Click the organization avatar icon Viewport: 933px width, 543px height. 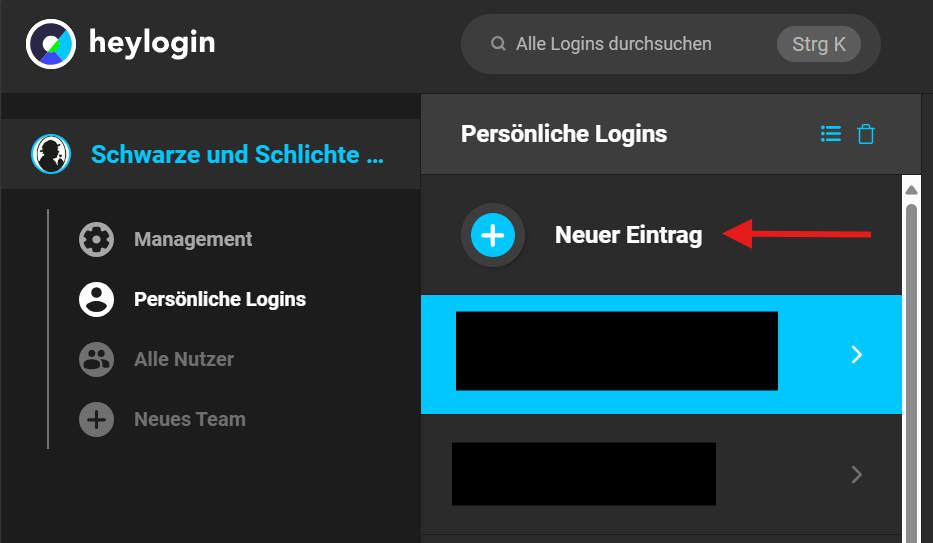pos(51,154)
